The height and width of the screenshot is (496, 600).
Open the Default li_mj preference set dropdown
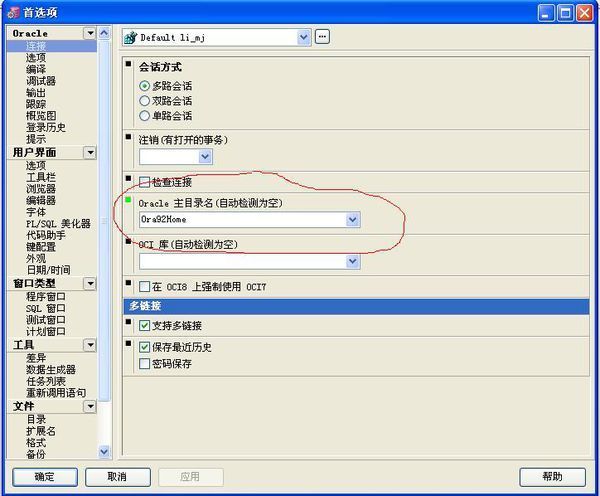(x=304, y=38)
